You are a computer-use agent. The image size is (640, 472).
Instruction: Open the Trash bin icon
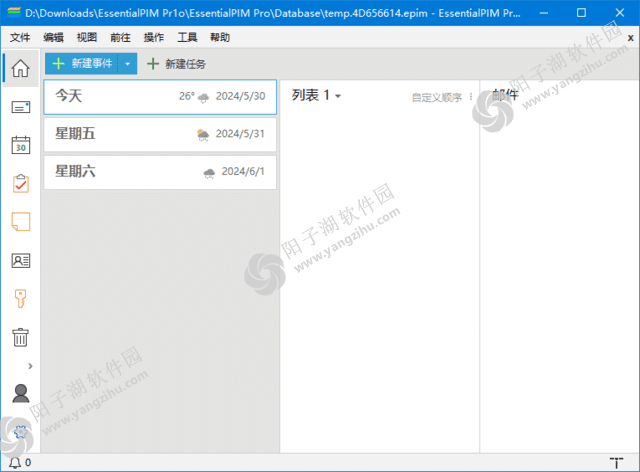click(20, 337)
